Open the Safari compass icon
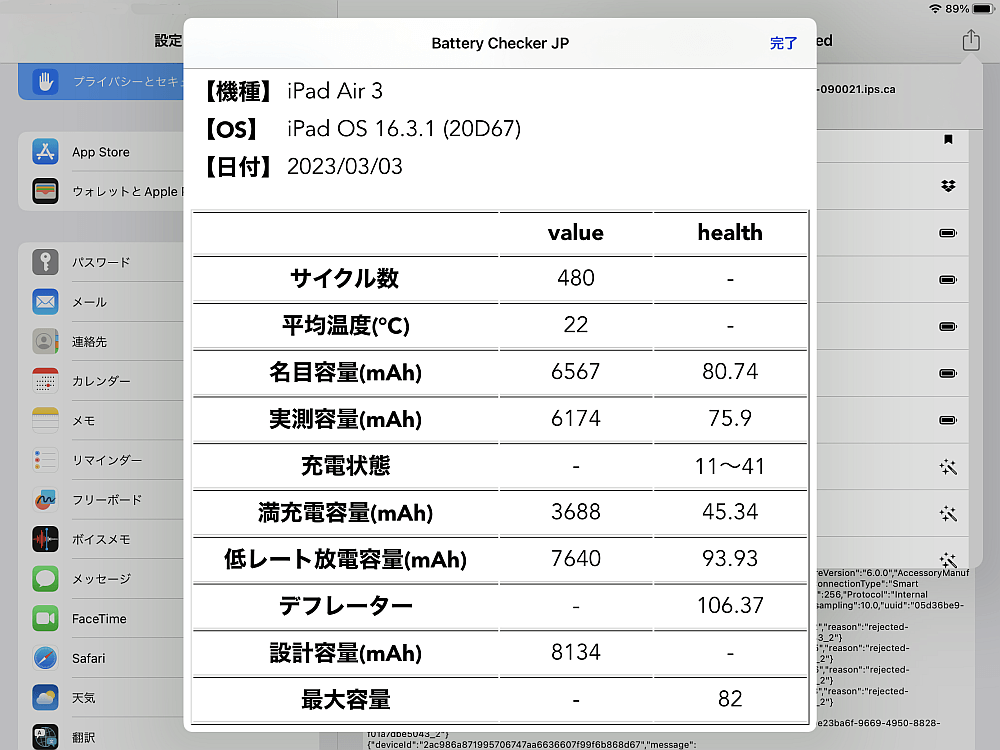This screenshot has width=1000, height=750. [45, 658]
